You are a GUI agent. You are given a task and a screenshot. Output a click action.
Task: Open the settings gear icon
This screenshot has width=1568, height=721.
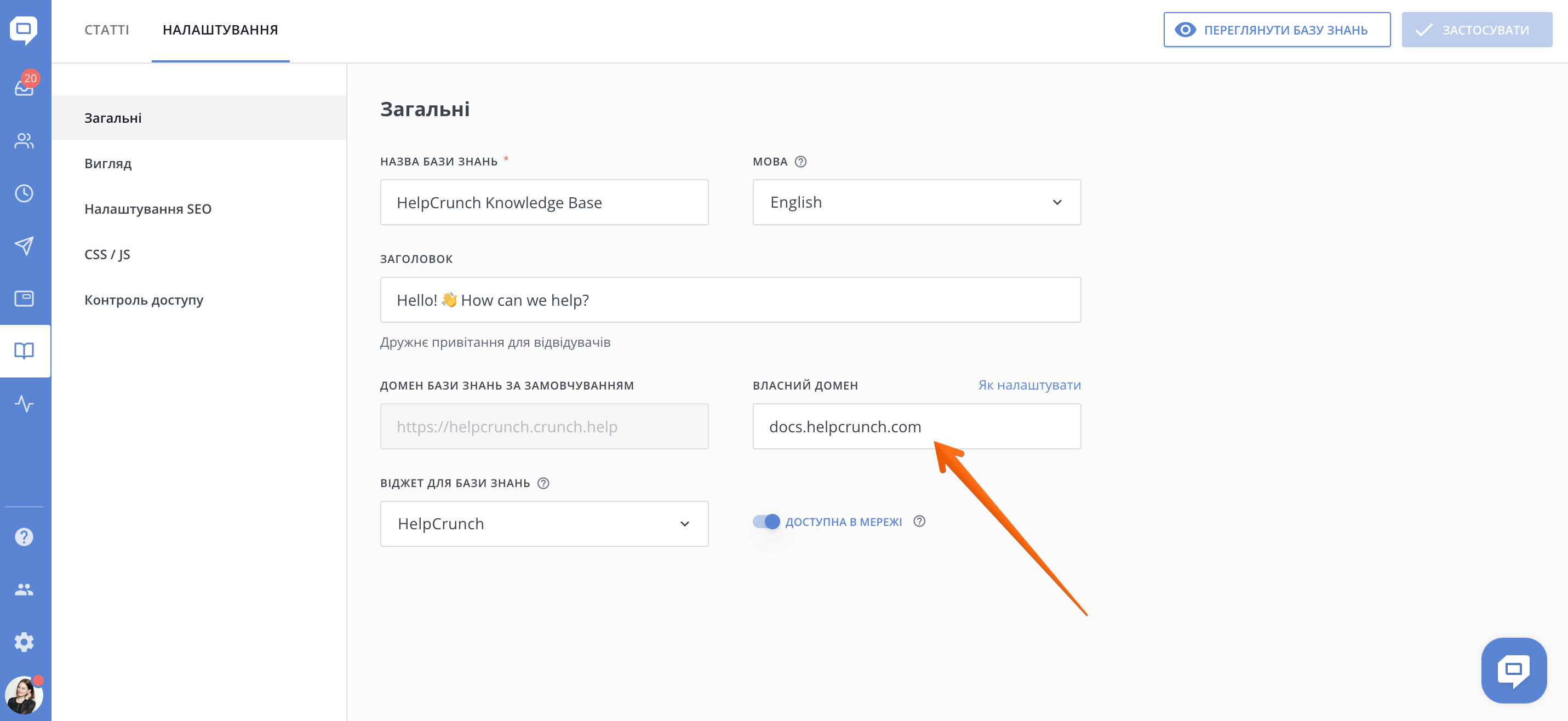click(24, 642)
